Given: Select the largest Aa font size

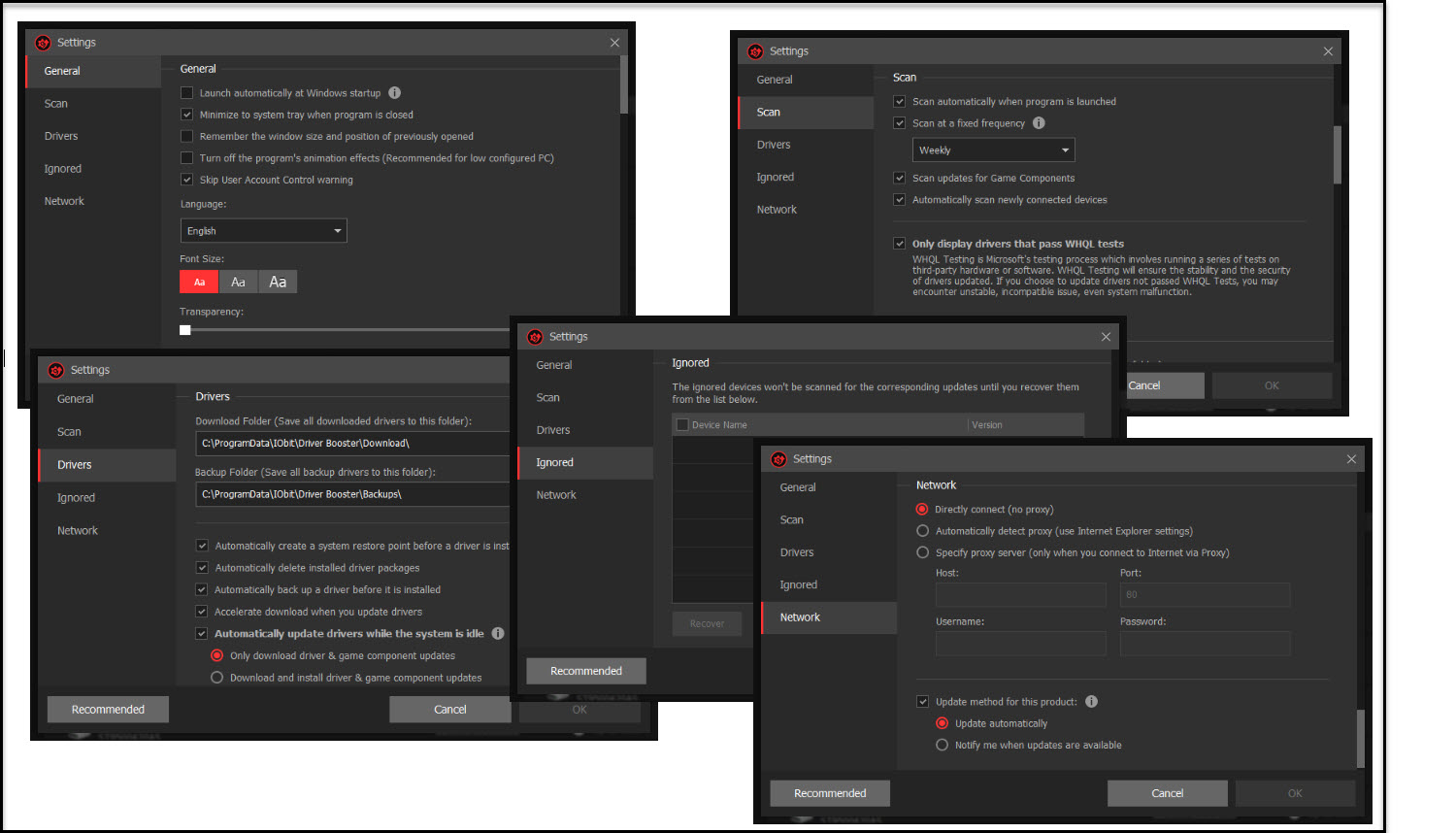Looking at the screenshot, I should (278, 282).
